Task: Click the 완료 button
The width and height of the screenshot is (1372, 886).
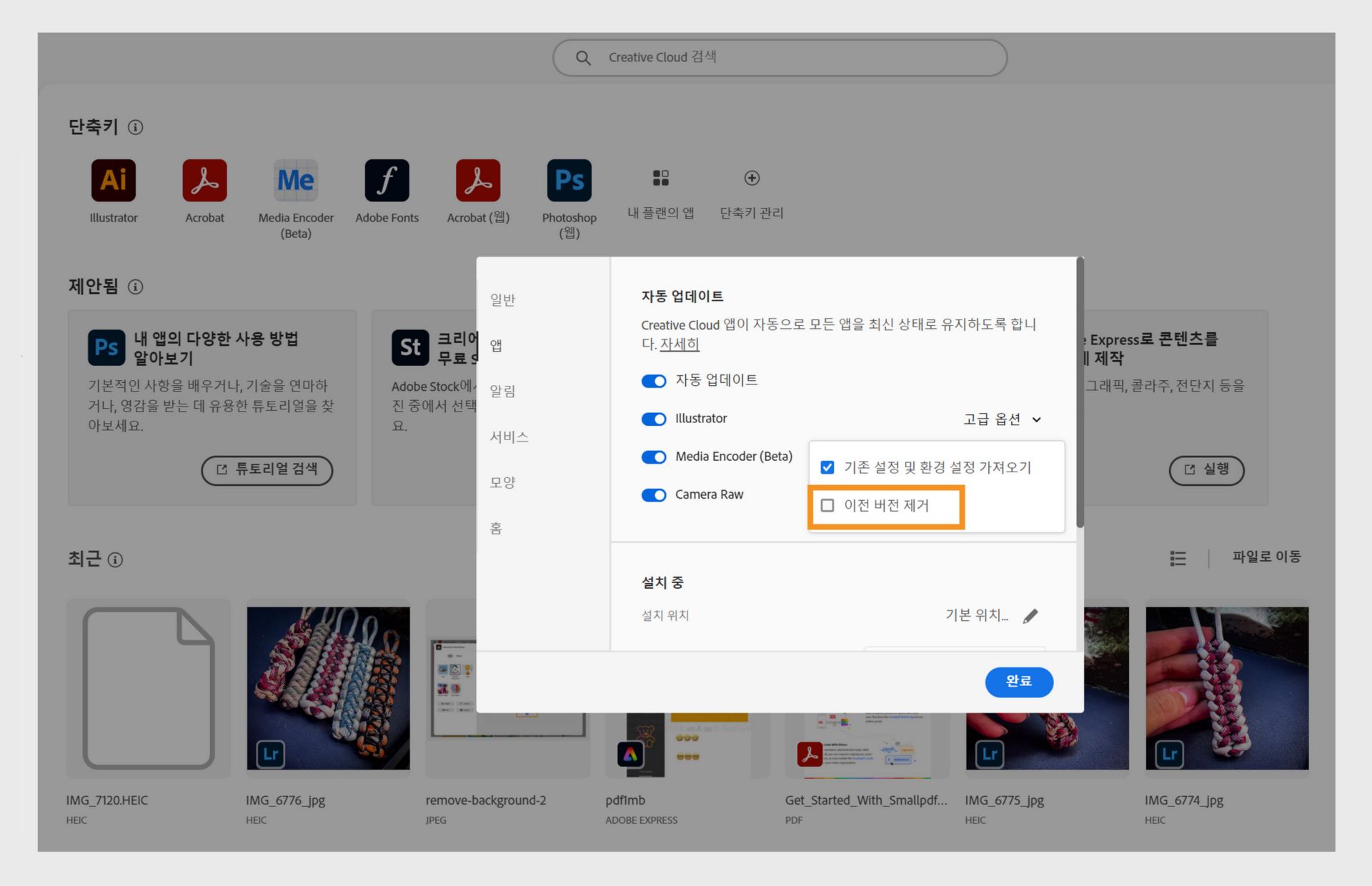Action: click(1018, 682)
